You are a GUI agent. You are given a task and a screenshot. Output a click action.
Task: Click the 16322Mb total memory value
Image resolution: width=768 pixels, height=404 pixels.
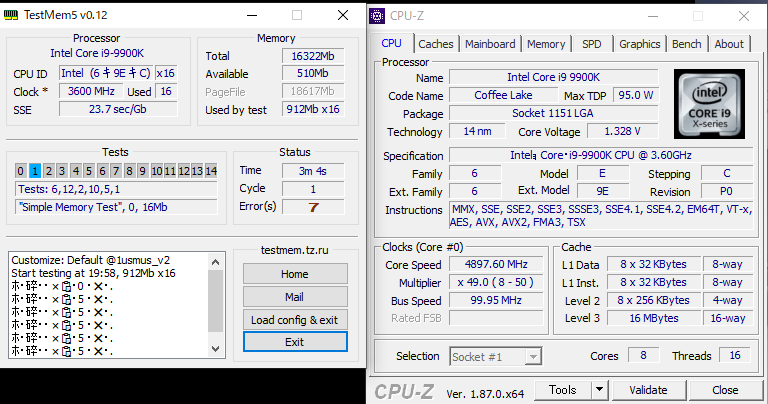click(x=313, y=56)
